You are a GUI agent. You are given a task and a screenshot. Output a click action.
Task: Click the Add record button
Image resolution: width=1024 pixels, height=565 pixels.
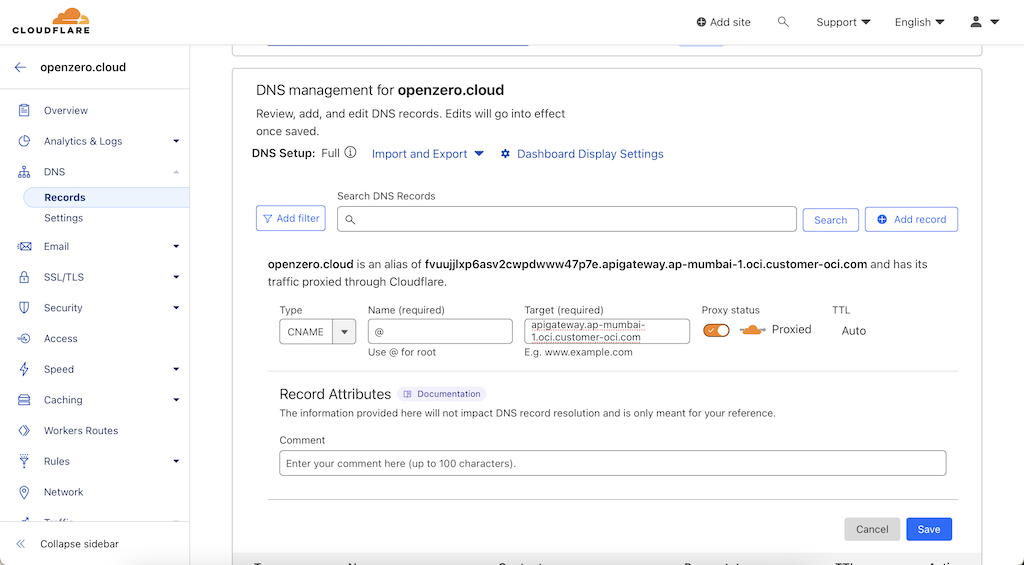tap(912, 219)
